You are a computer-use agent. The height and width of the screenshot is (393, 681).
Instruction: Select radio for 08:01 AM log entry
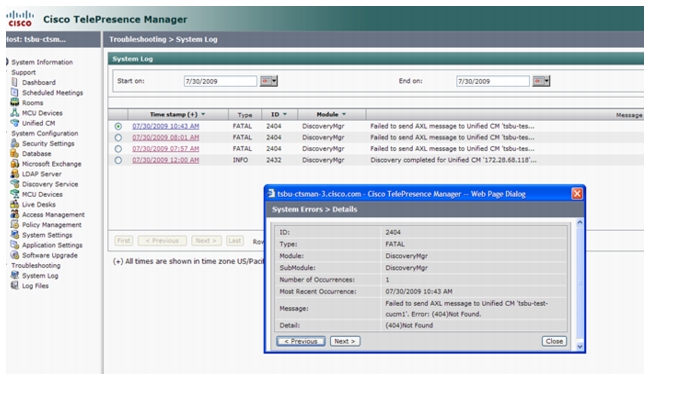118,137
